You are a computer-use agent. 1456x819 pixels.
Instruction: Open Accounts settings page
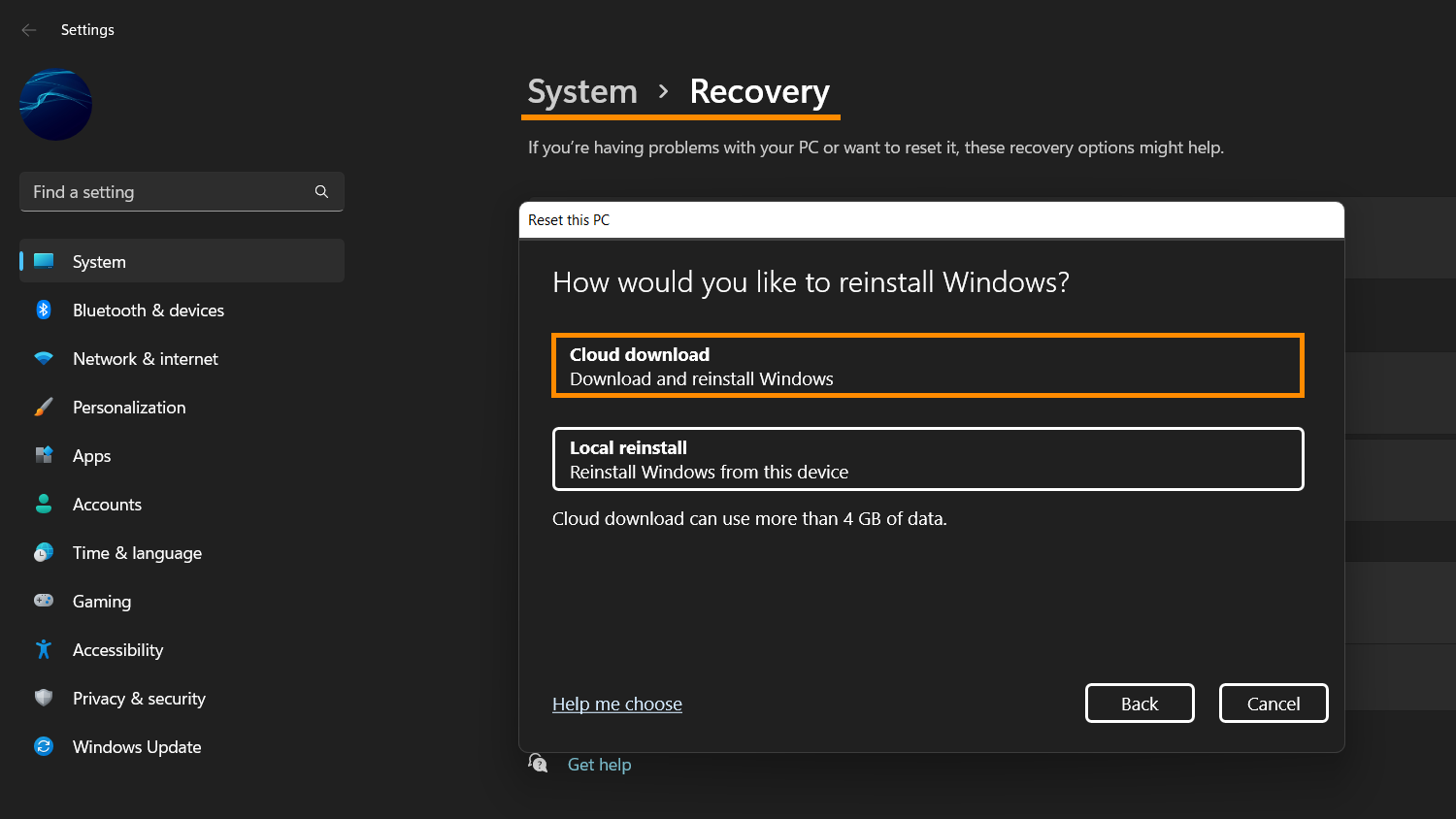click(x=107, y=505)
